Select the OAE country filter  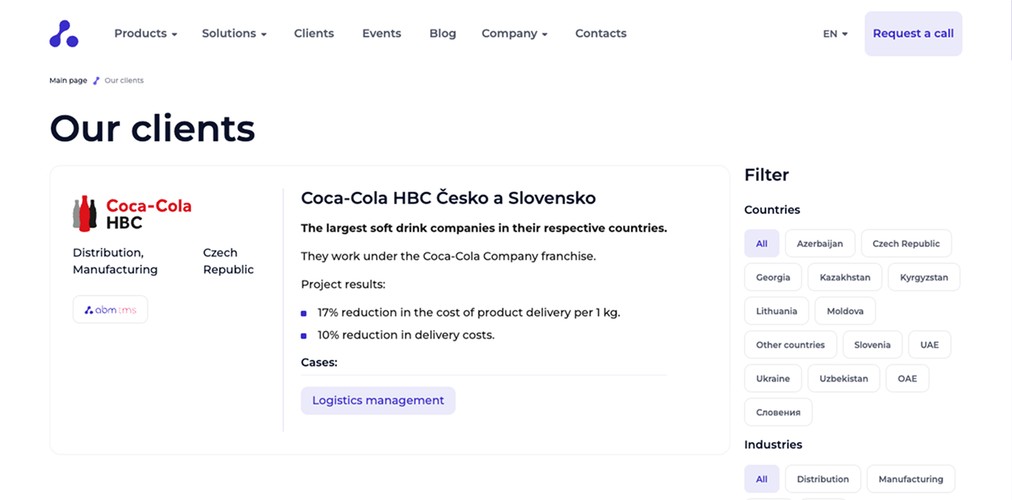pyautogui.click(x=907, y=379)
